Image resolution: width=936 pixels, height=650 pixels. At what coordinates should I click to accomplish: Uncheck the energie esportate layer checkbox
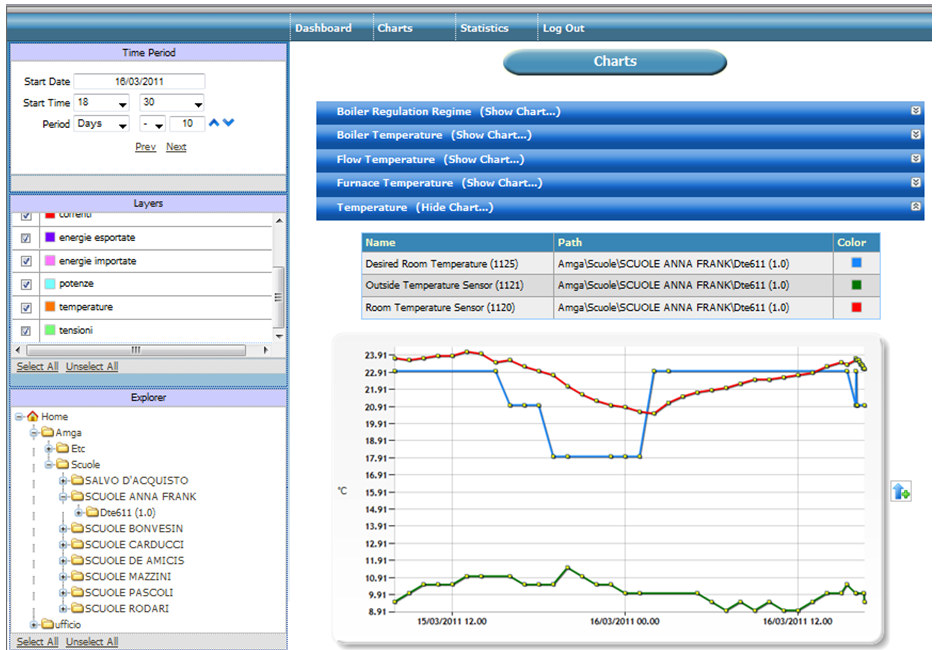(27, 238)
